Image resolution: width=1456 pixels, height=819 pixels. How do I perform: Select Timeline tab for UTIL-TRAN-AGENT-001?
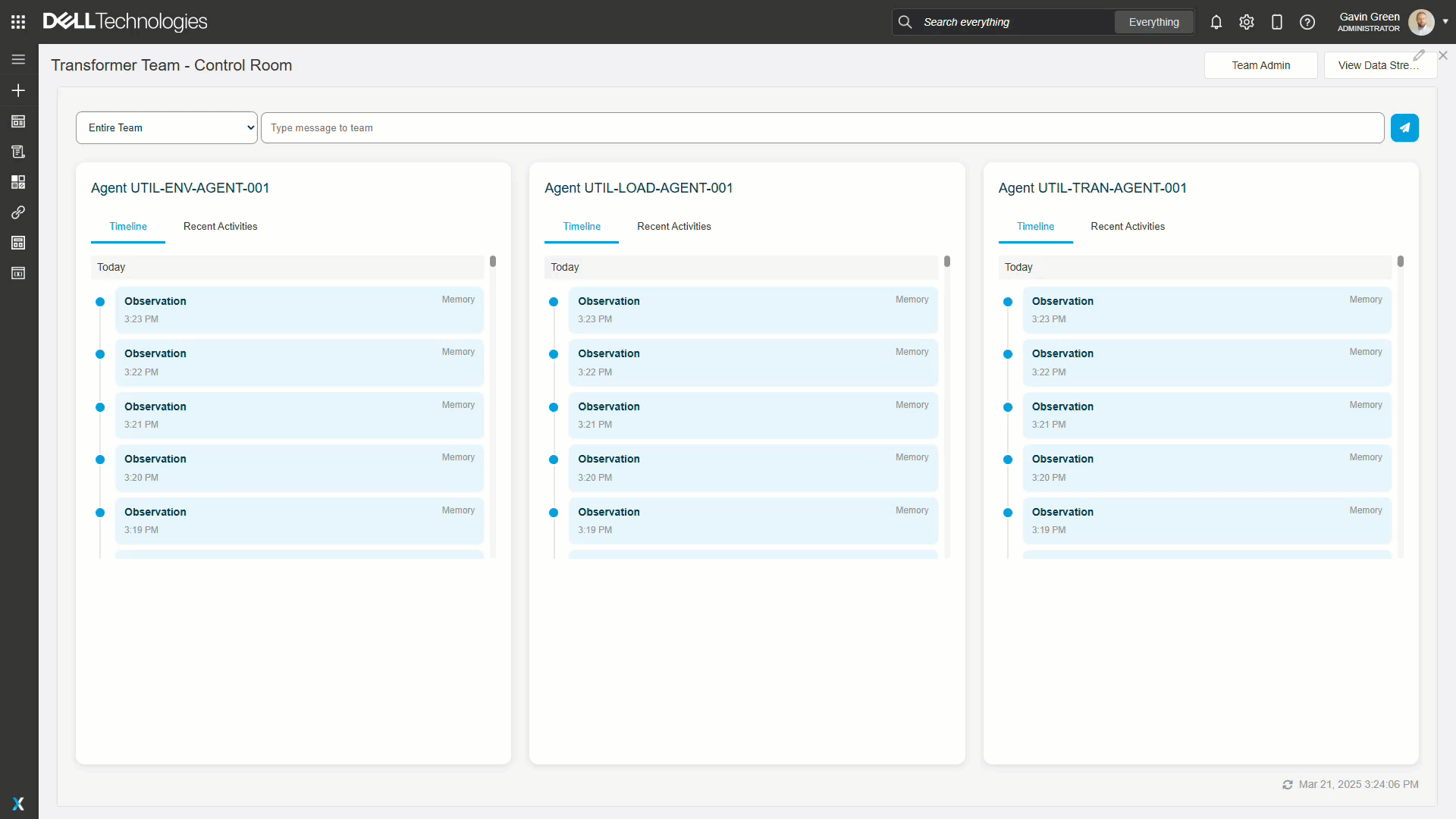pyautogui.click(x=1035, y=226)
